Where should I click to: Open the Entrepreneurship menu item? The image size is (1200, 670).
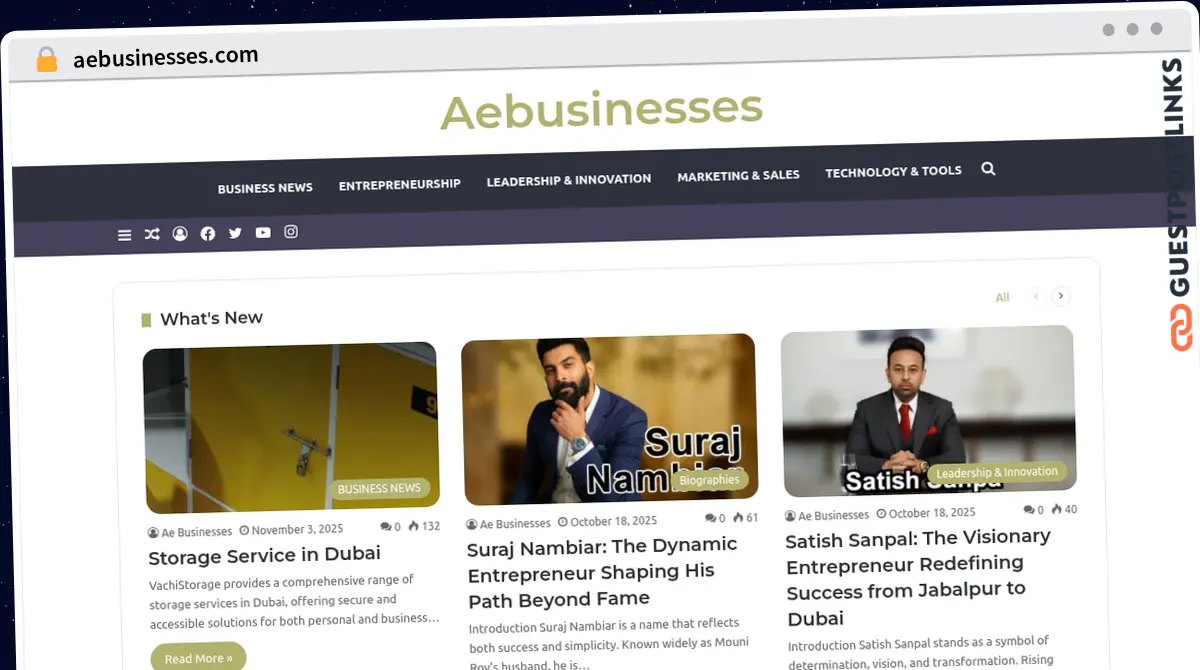[x=400, y=184]
